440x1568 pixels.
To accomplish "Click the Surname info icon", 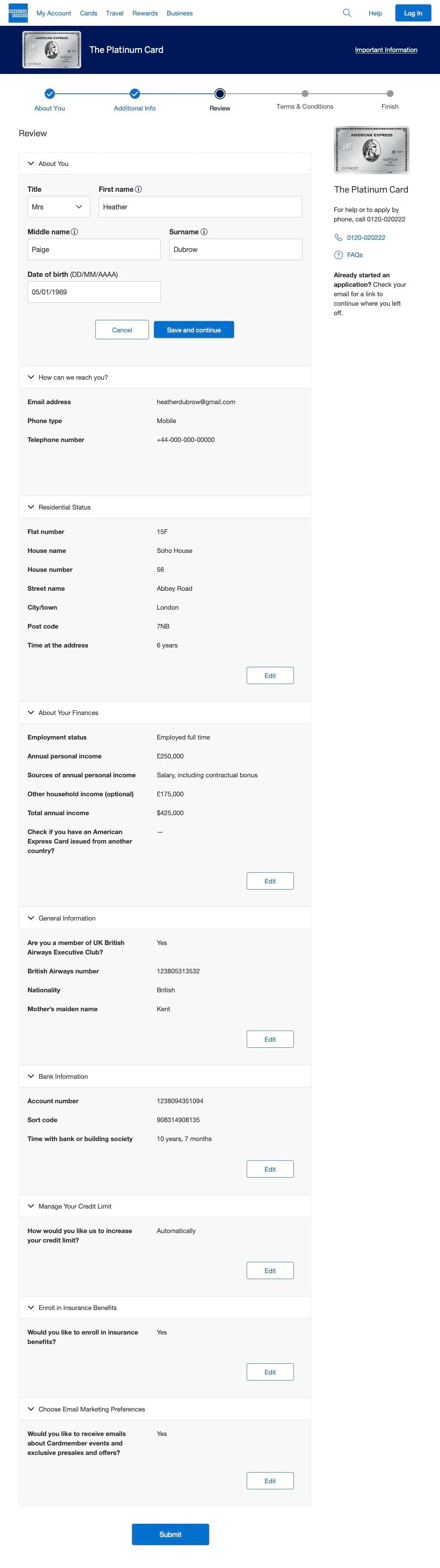I will (204, 232).
